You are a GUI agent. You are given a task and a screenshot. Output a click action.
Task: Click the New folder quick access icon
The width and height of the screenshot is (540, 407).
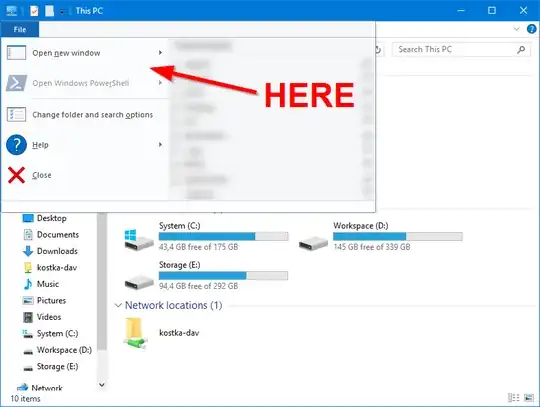(50, 11)
